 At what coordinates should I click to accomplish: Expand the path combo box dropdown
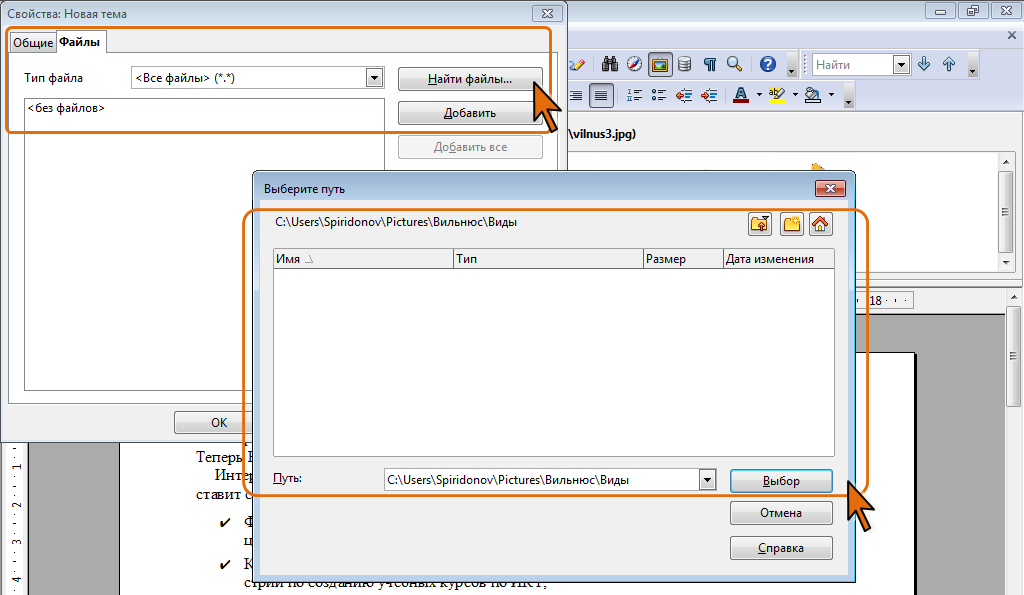(708, 480)
